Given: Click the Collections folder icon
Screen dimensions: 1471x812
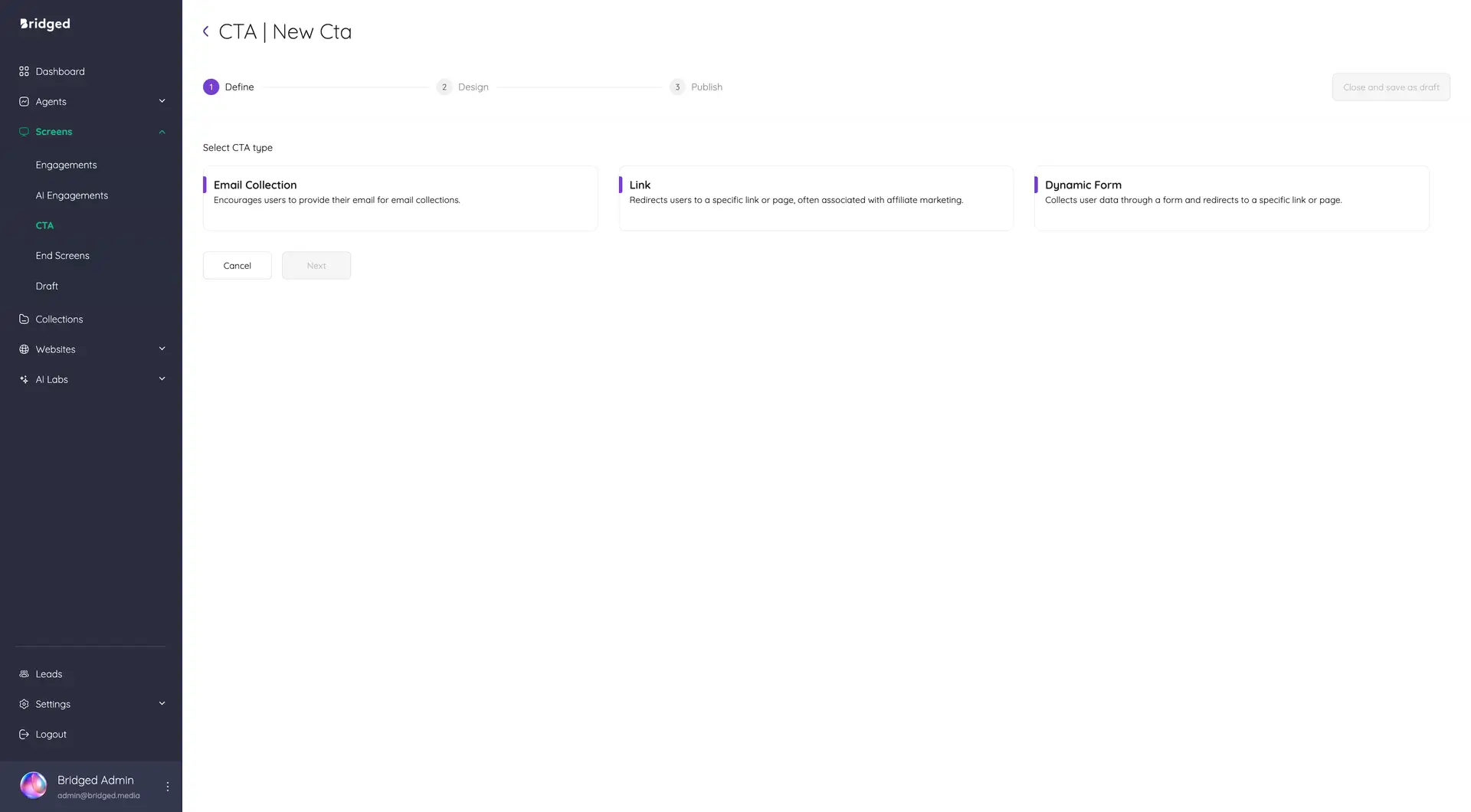Looking at the screenshot, I should [x=24, y=319].
